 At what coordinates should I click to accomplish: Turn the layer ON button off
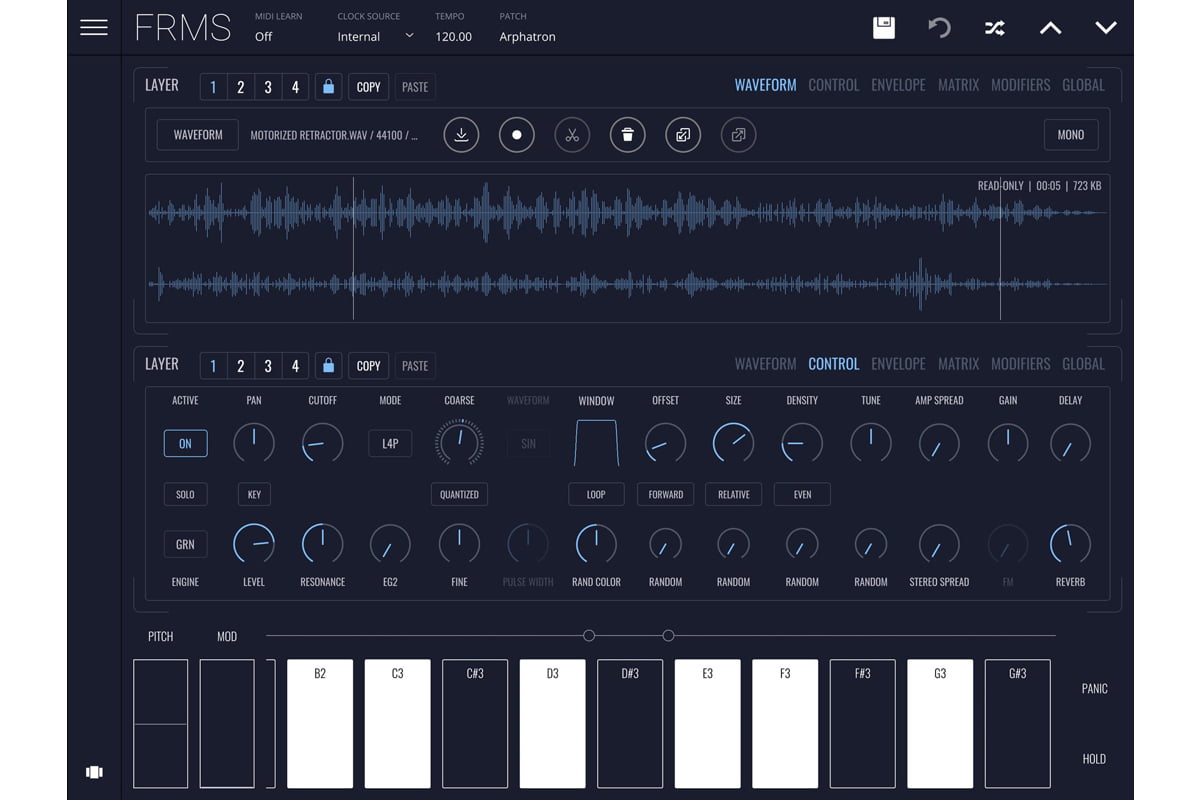click(x=185, y=443)
